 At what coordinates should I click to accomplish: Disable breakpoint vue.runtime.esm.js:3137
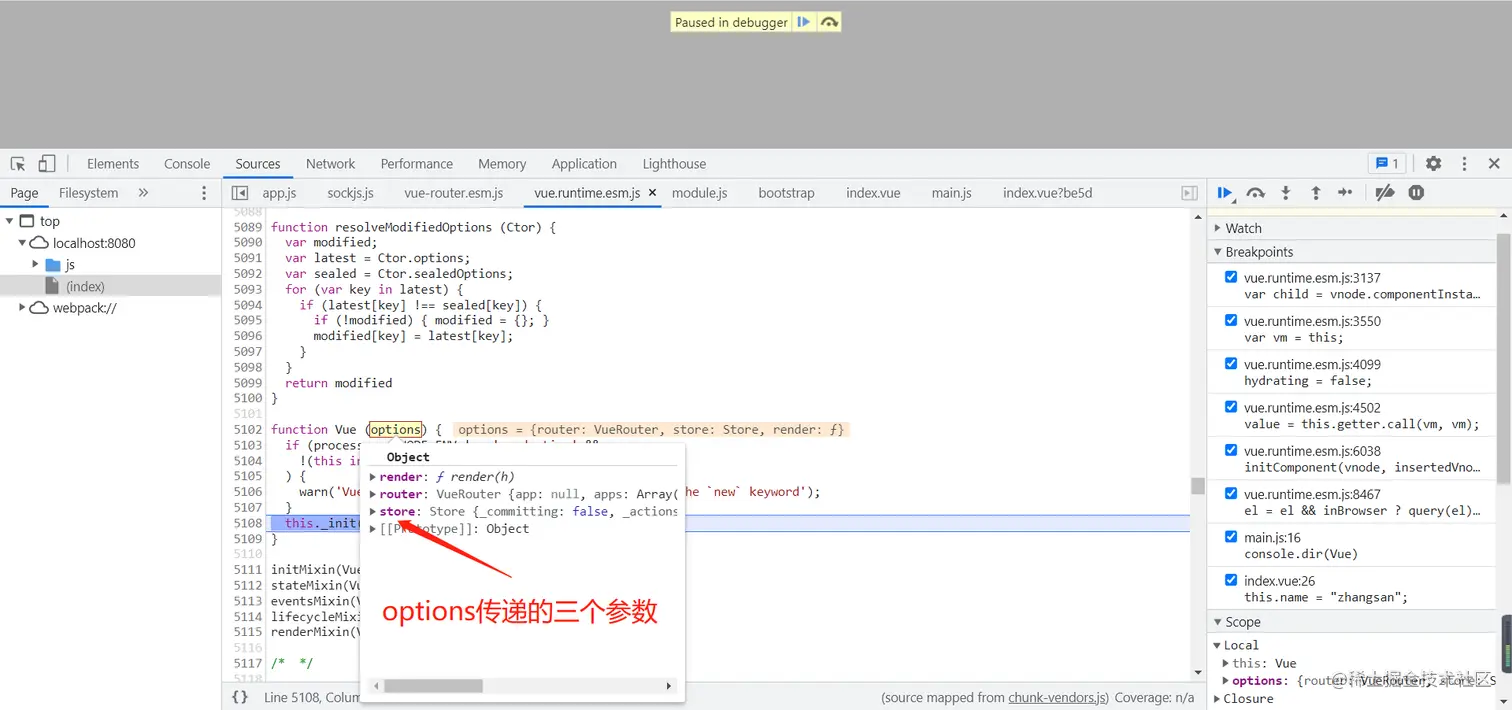click(x=1231, y=277)
